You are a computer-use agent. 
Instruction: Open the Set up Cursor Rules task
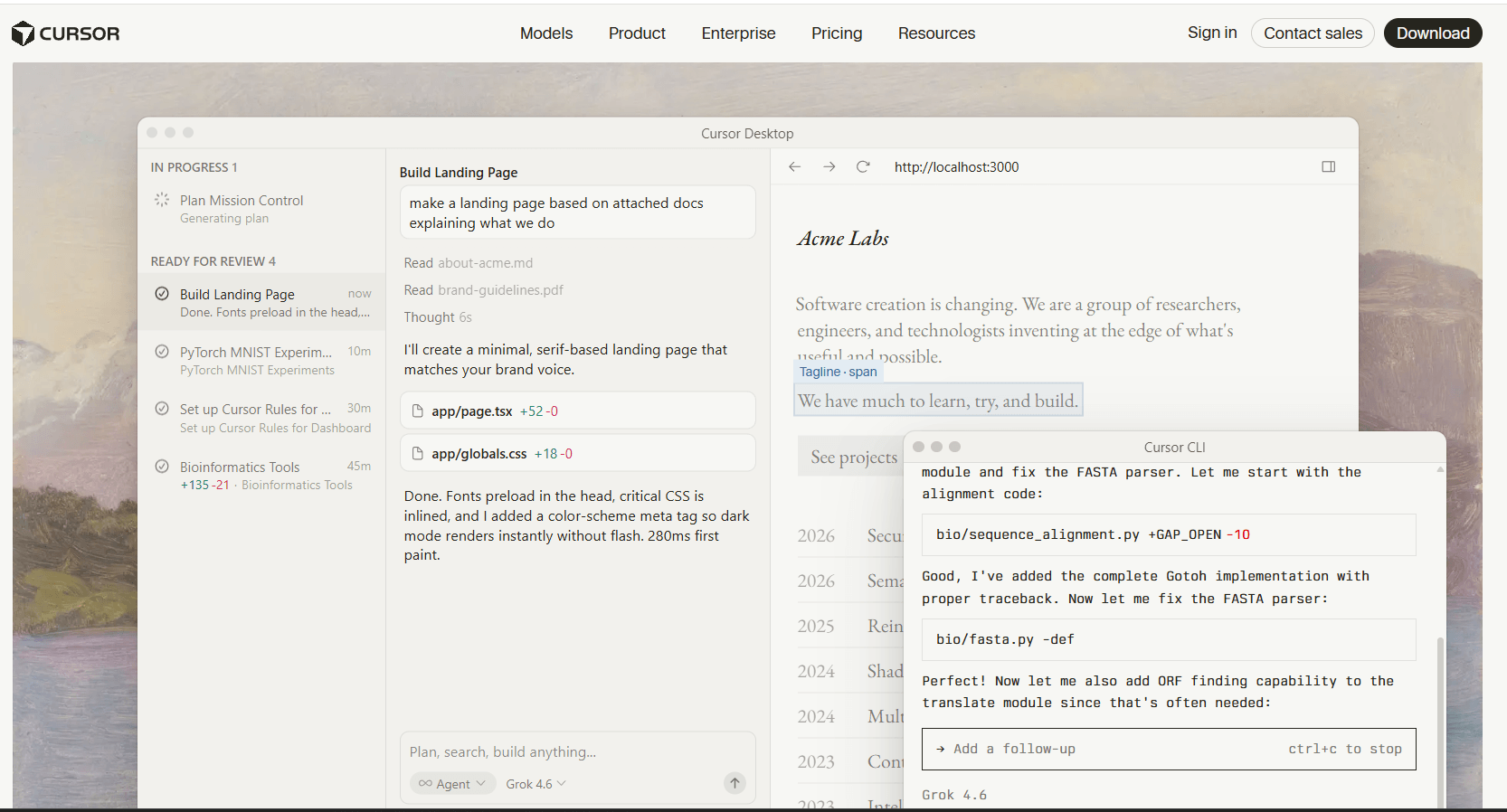(x=261, y=418)
